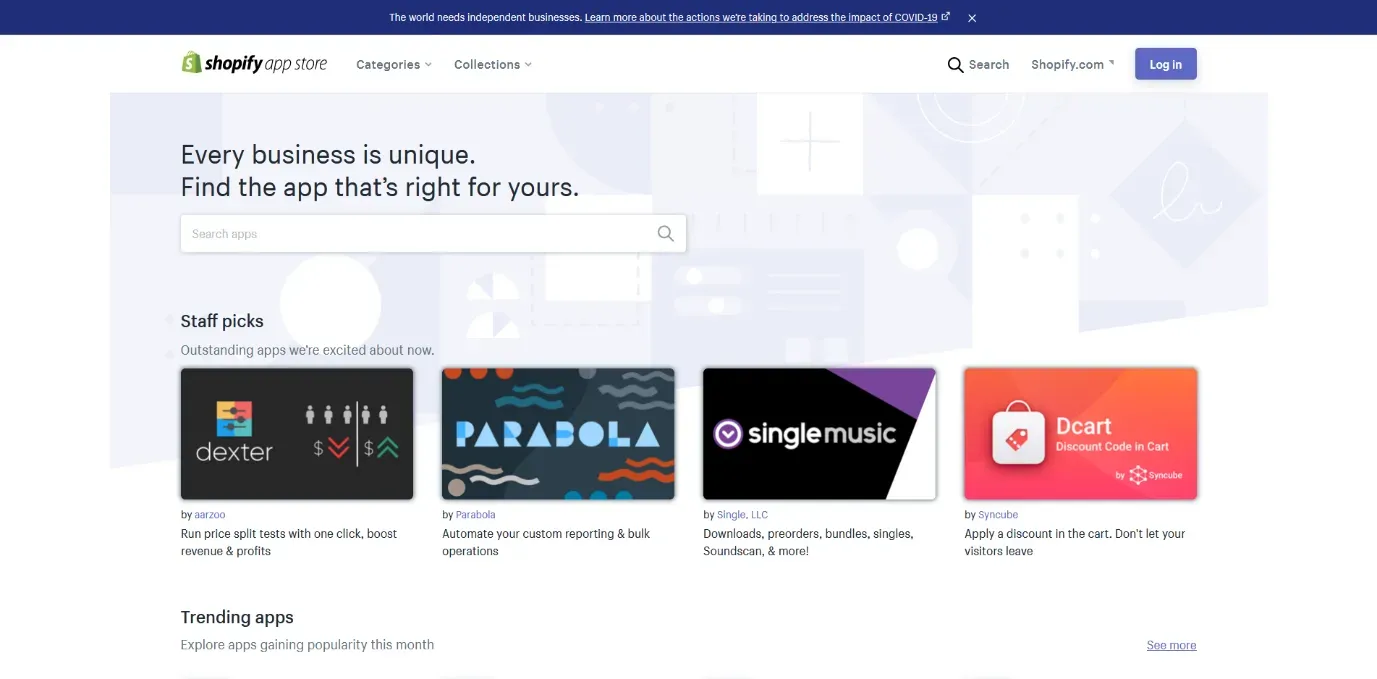Open the Dcart Discount Code app image
The height and width of the screenshot is (679, 1377).
pos(1080,434)
